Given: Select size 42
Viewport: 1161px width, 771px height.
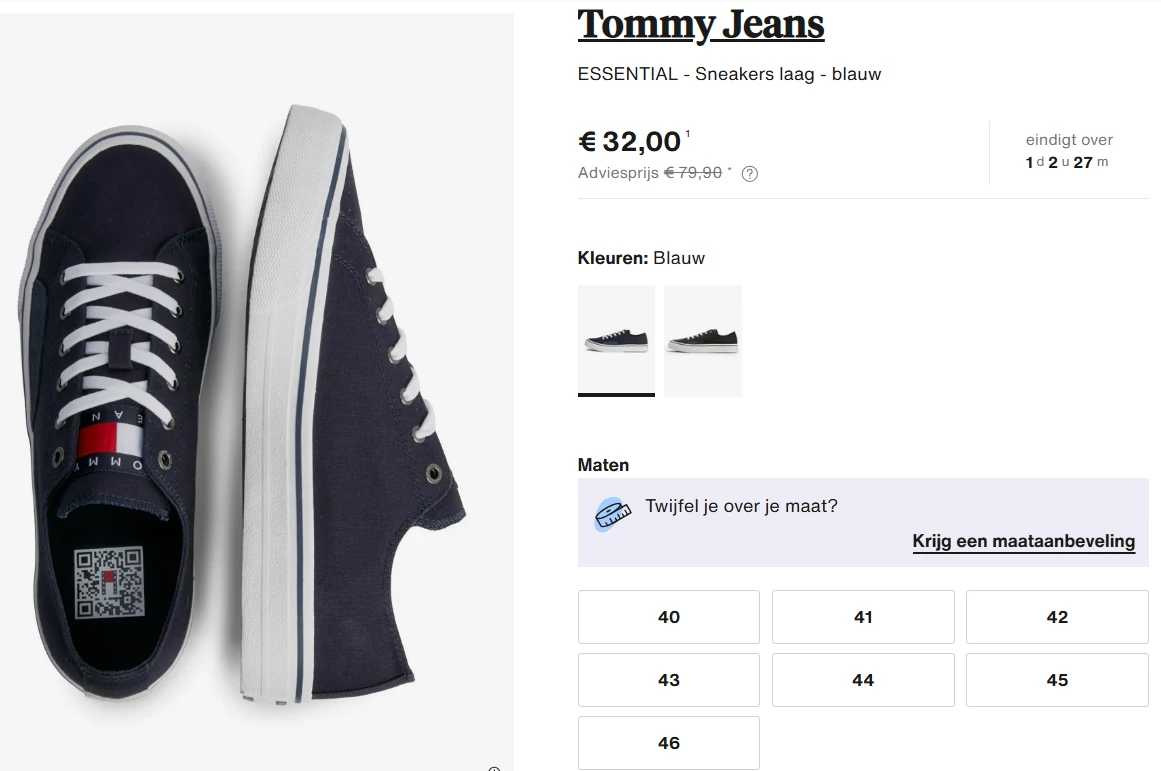Looking at the screenshot, I should [x=1056, y=617].
